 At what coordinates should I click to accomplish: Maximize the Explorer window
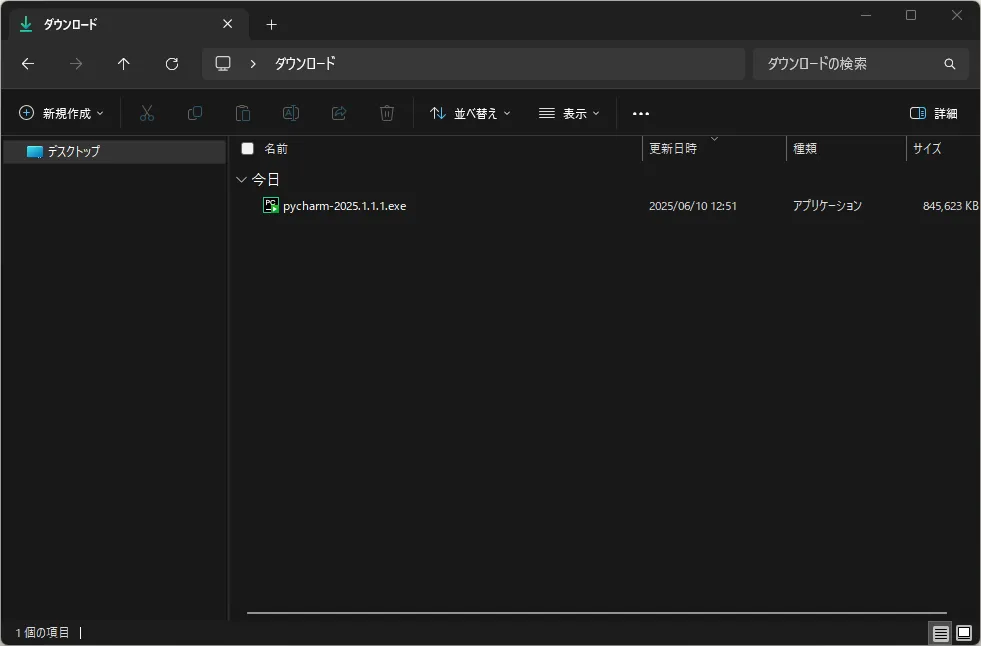[x=911, y=15]
